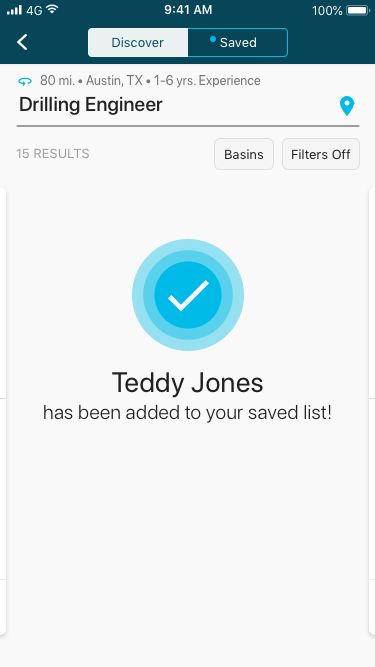
Task: Open the Saved tab
Action: (x=238, y=43)
